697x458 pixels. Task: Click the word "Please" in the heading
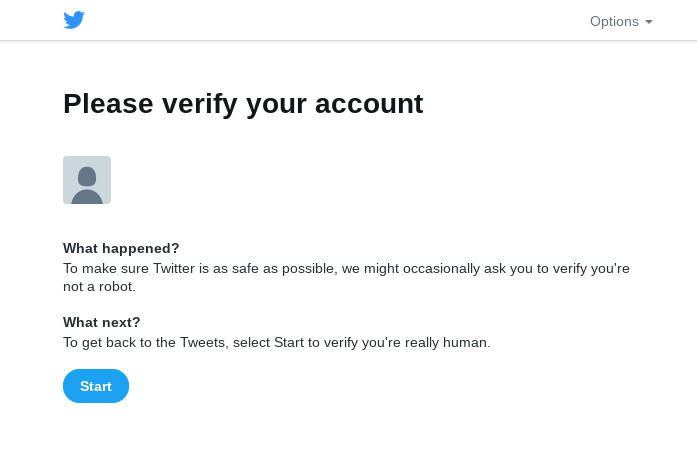(106, 103)
